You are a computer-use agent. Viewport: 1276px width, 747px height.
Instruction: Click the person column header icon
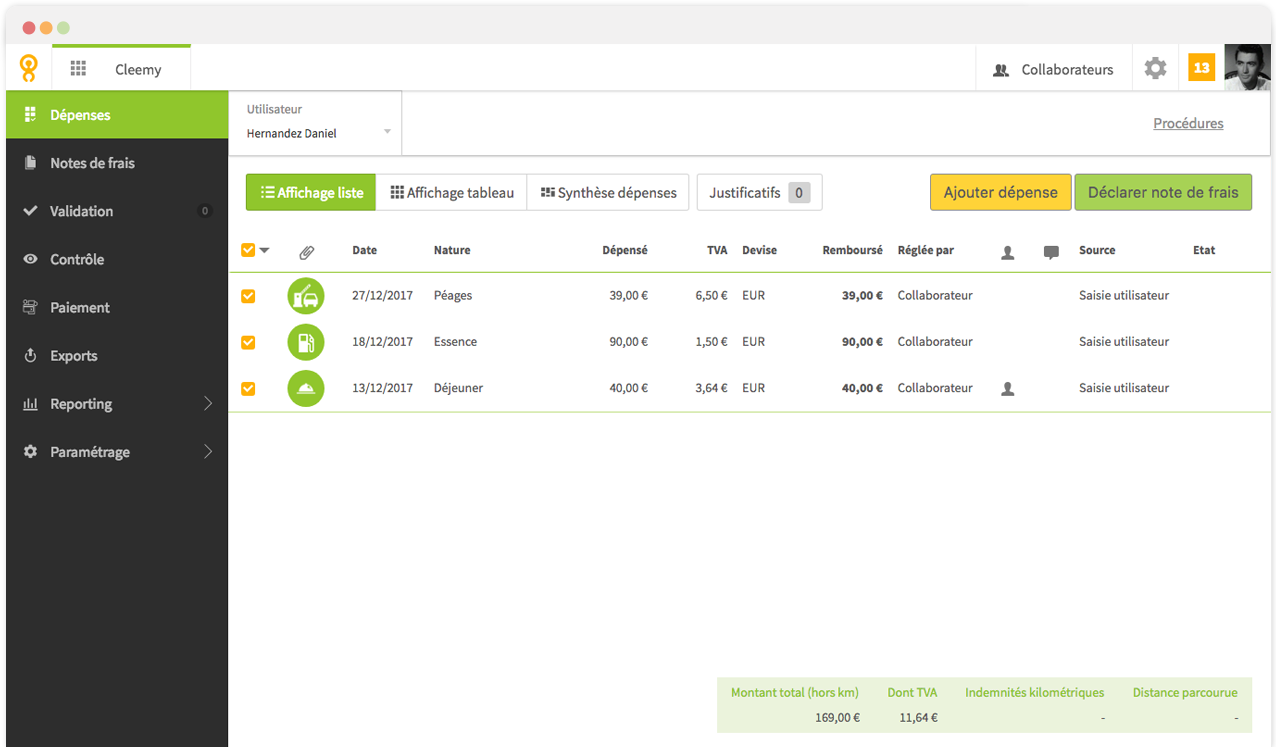[x=1008, y=253]
